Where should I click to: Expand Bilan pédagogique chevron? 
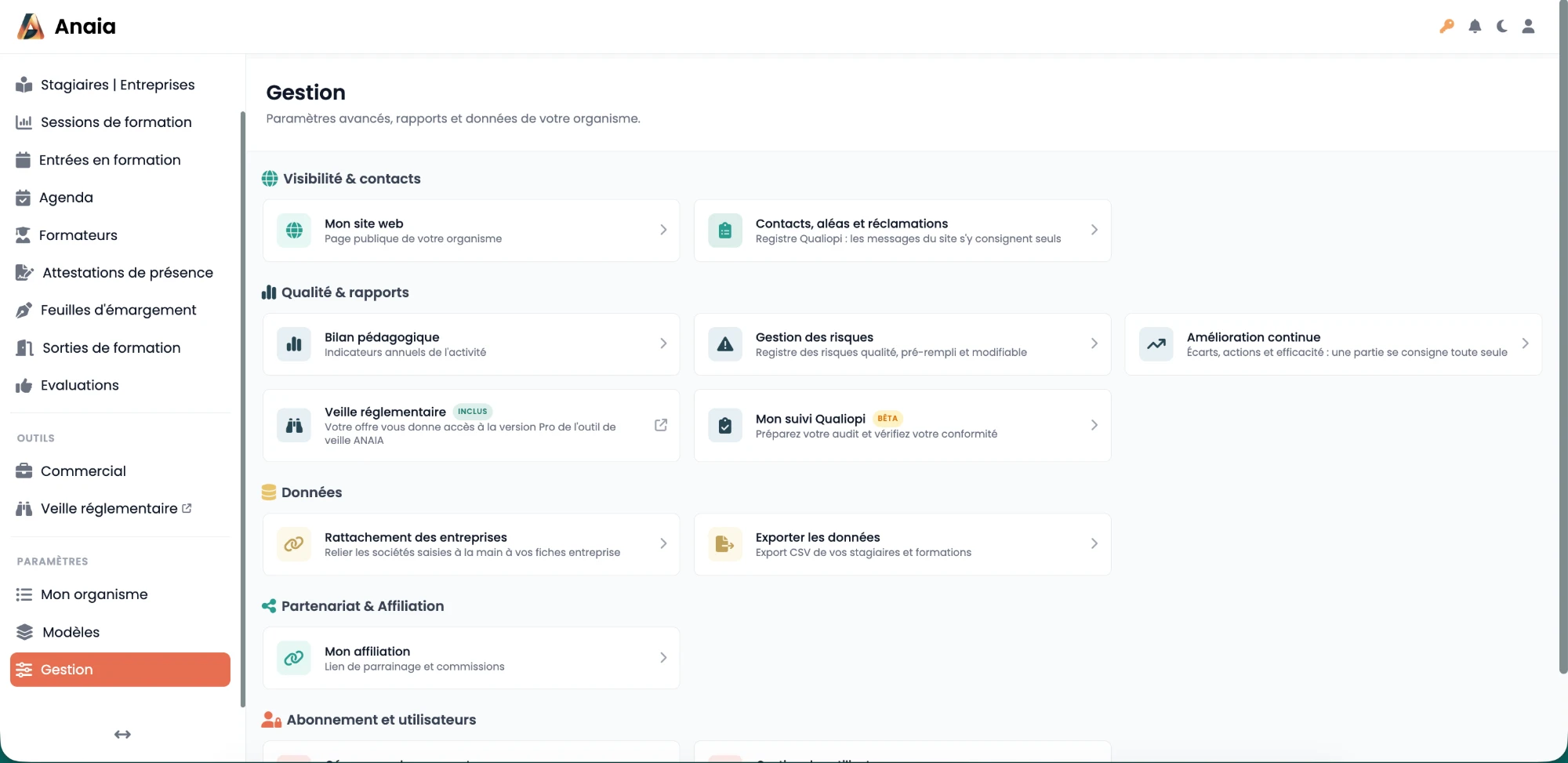[x=663, y=343]
